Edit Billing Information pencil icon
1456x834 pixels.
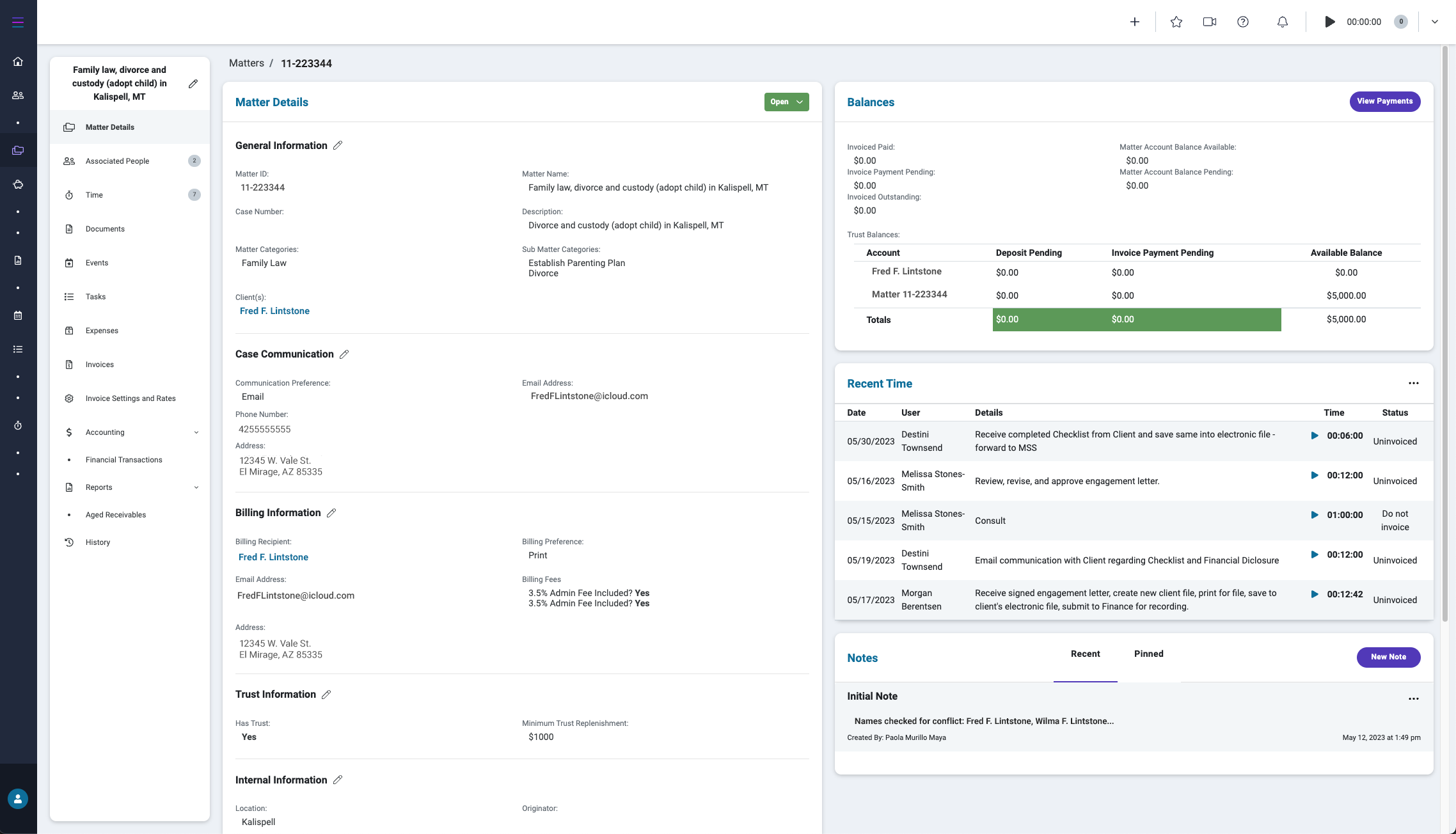pyautogui.click(x=331, y=513)
